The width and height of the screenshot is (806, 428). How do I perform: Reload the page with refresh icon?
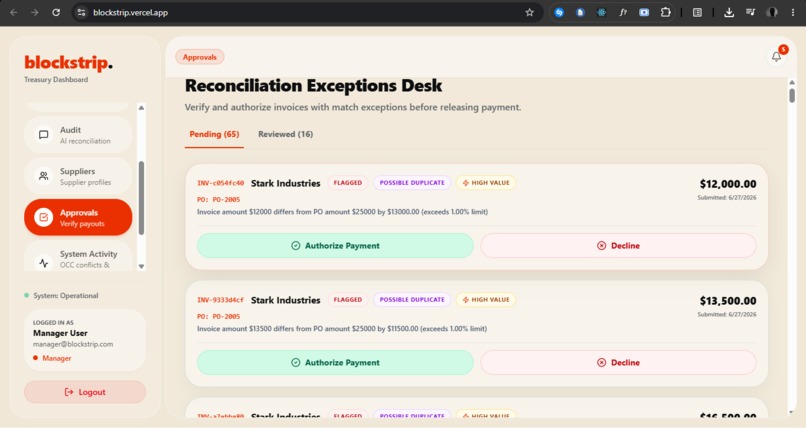click(56, 12)
